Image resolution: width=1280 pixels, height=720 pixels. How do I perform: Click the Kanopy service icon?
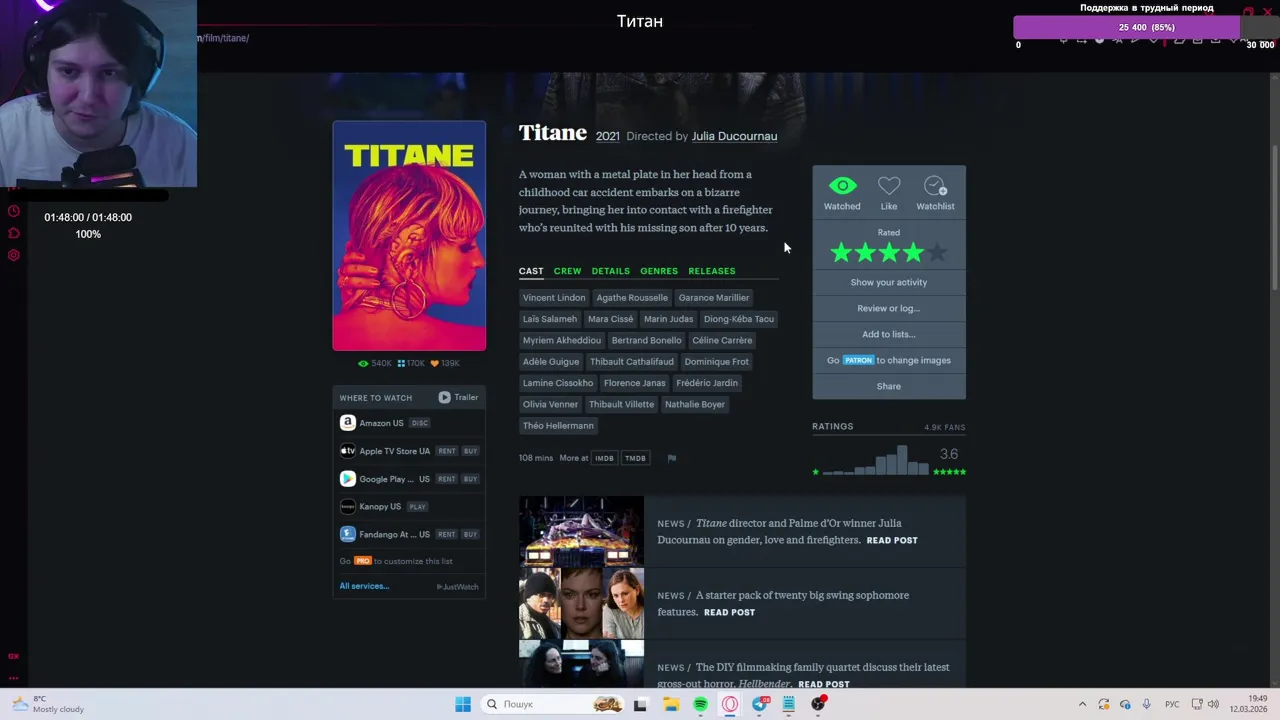coord(347,507)
